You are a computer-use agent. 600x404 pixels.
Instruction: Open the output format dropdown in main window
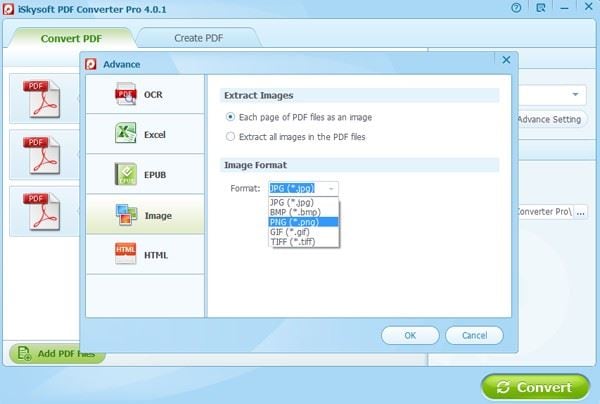[575, 94]
